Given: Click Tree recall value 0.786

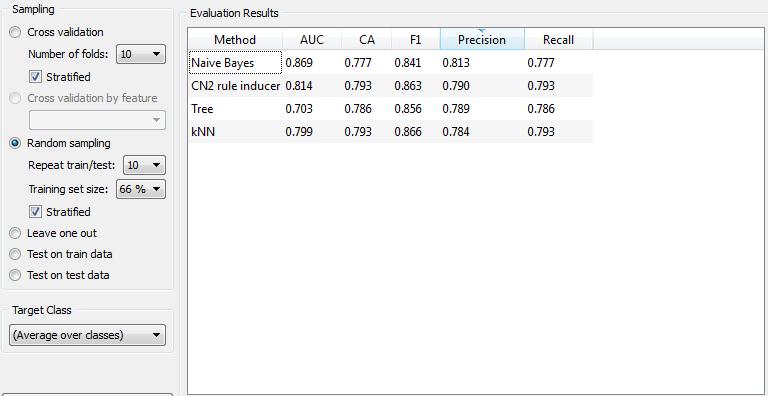Looking at the screenshot, I should pyautogui.click(x=541, y=109).
